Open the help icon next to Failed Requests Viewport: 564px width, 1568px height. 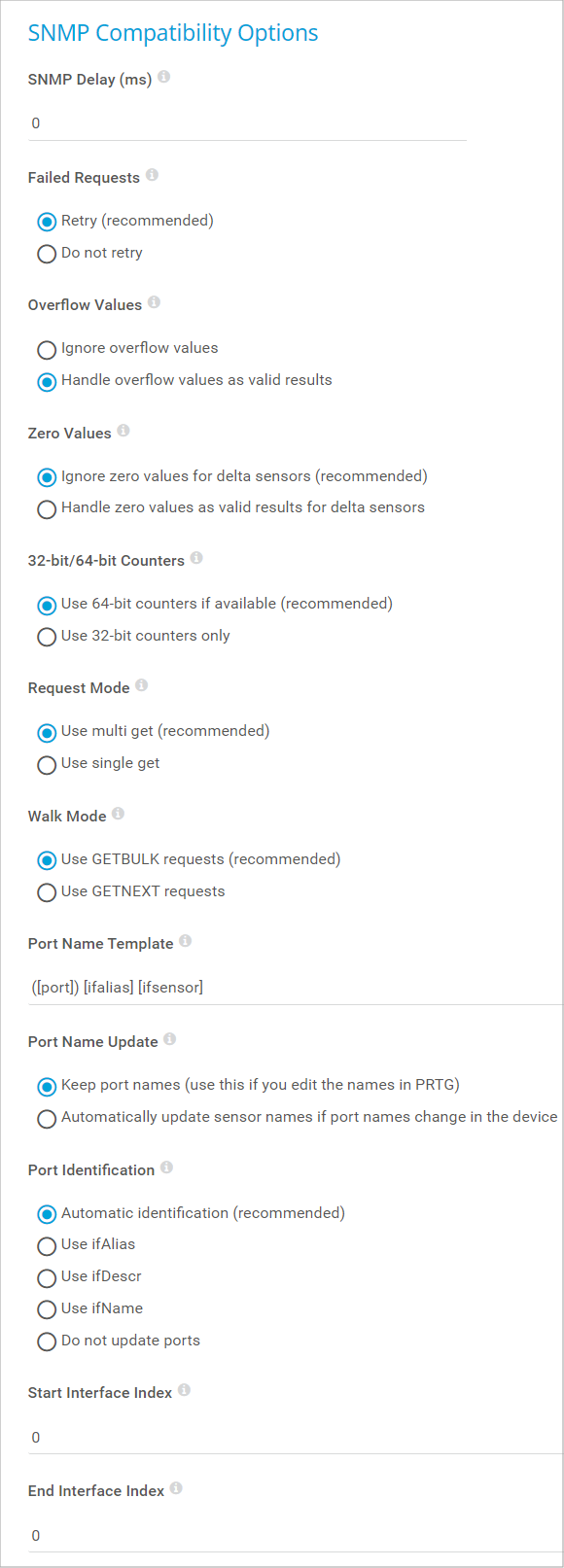(152, 175)
